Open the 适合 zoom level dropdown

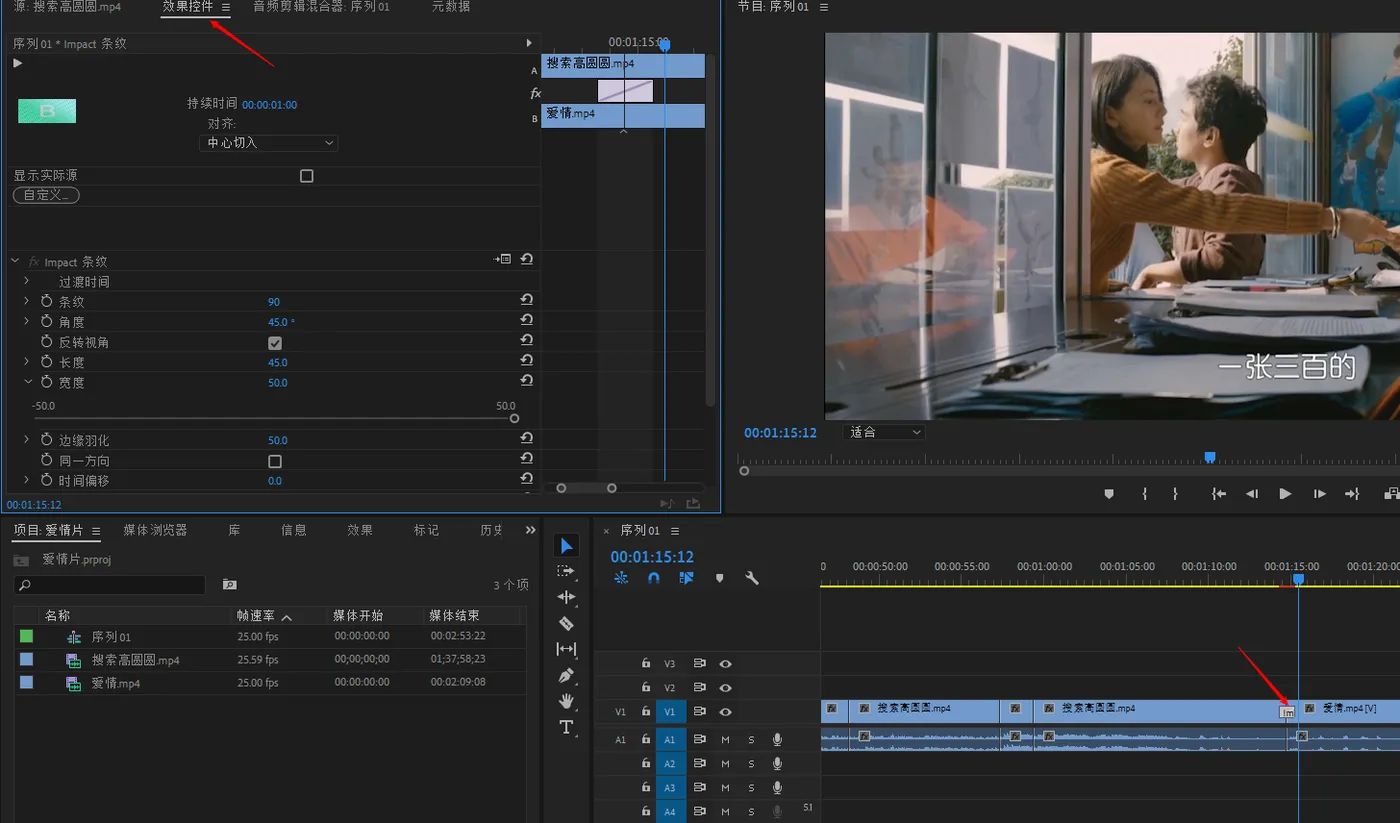(x=885, y=432)
